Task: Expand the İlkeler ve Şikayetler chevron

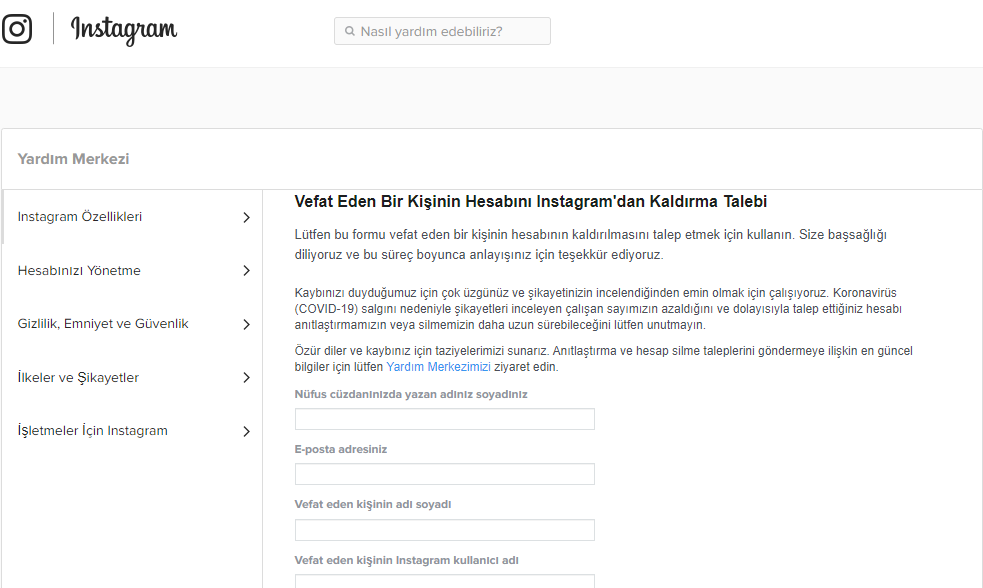Action: coord(246,377)
